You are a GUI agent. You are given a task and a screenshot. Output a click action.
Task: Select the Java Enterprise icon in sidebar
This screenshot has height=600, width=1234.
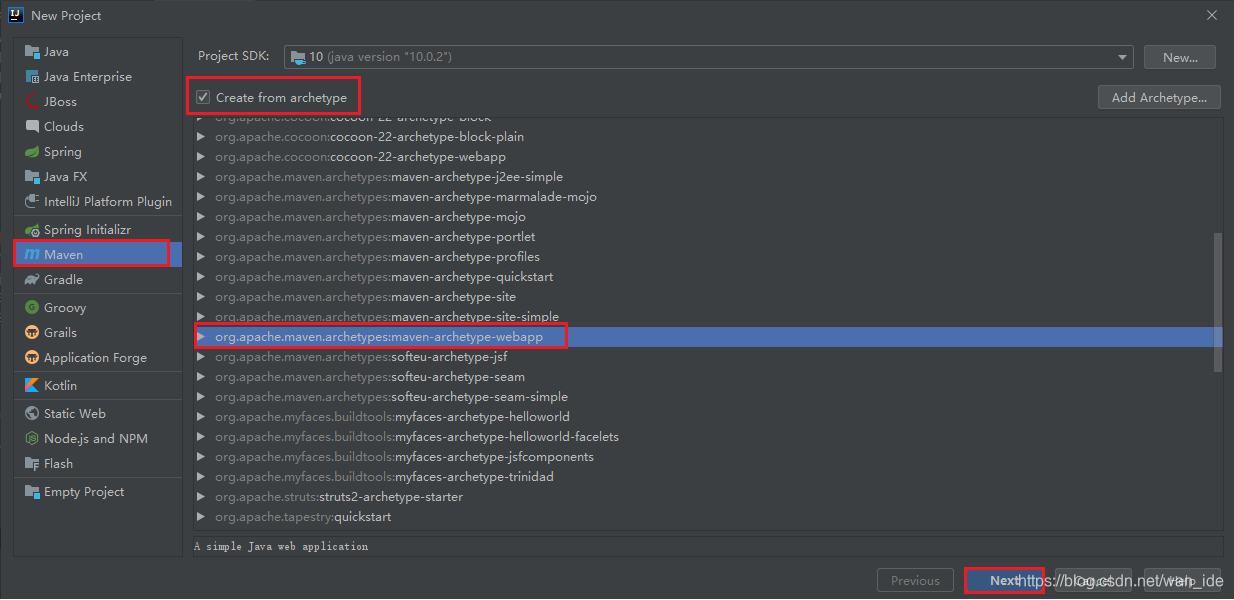tap(32, 77)
